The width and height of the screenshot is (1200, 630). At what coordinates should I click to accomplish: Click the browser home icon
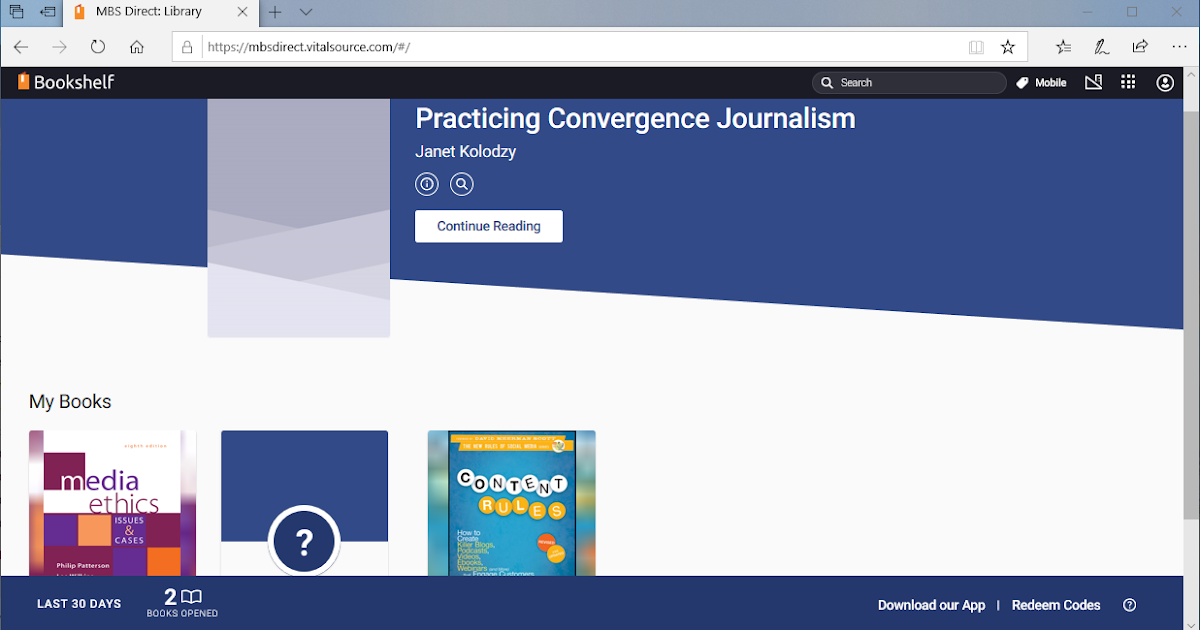136,46
